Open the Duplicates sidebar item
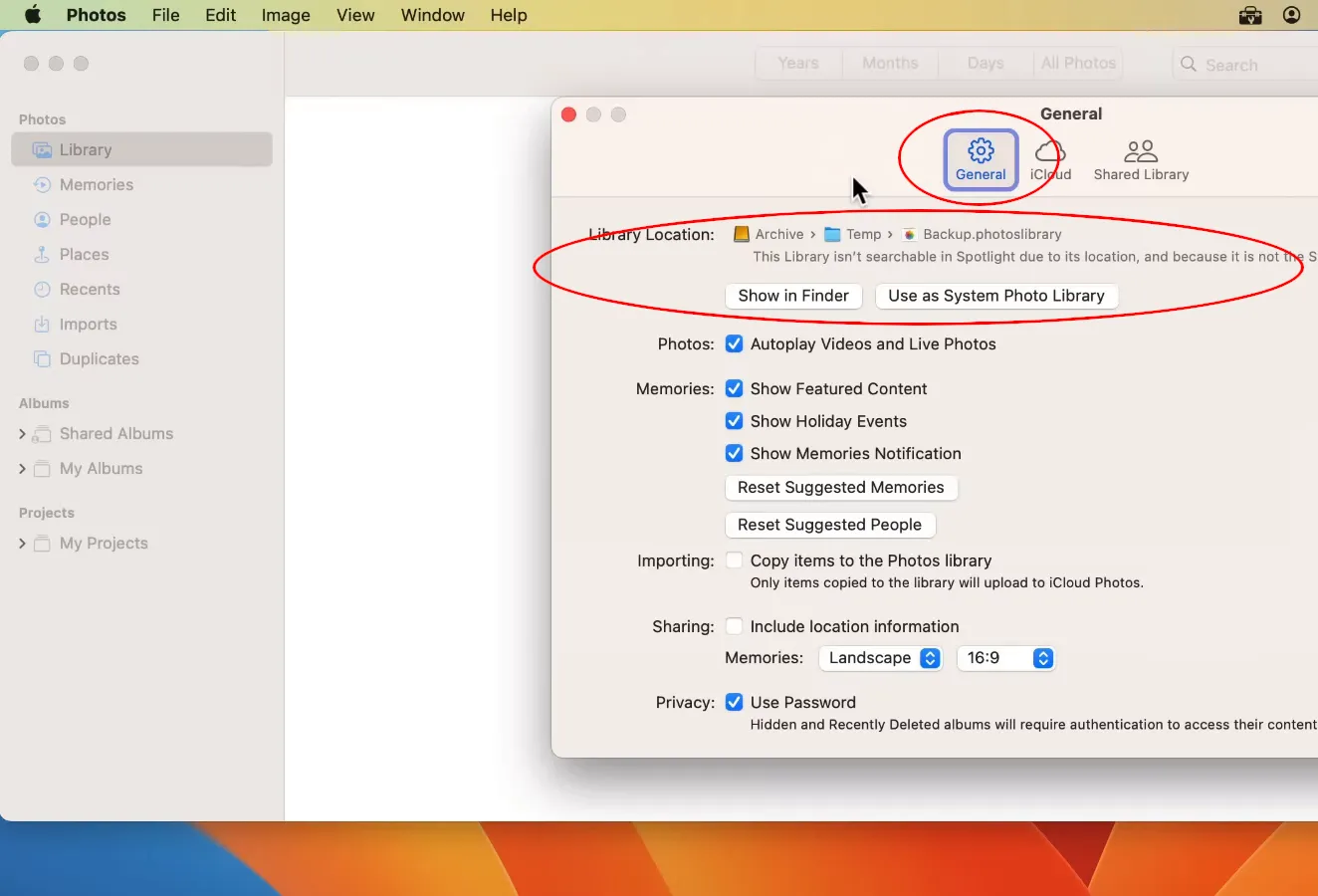 (99, 359)
